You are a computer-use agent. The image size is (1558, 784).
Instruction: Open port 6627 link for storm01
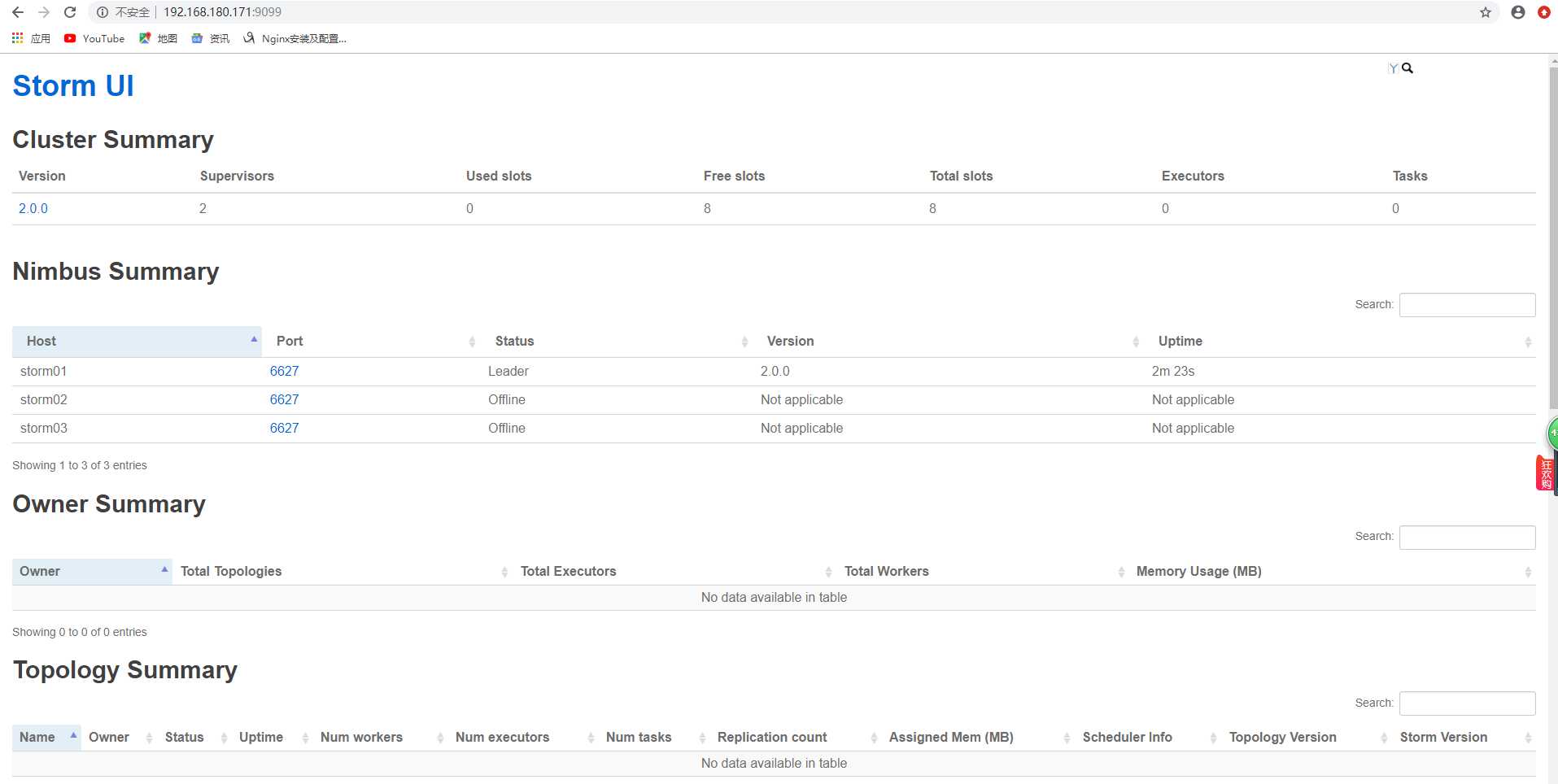click(284, 371)
